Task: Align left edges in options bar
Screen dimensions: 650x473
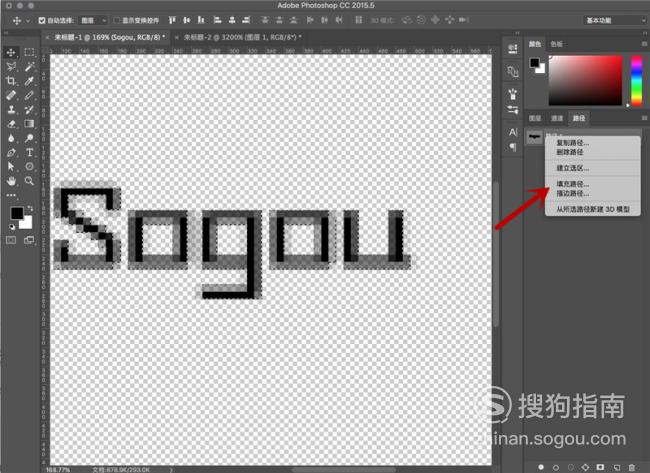Action: [x=218, y=20]
